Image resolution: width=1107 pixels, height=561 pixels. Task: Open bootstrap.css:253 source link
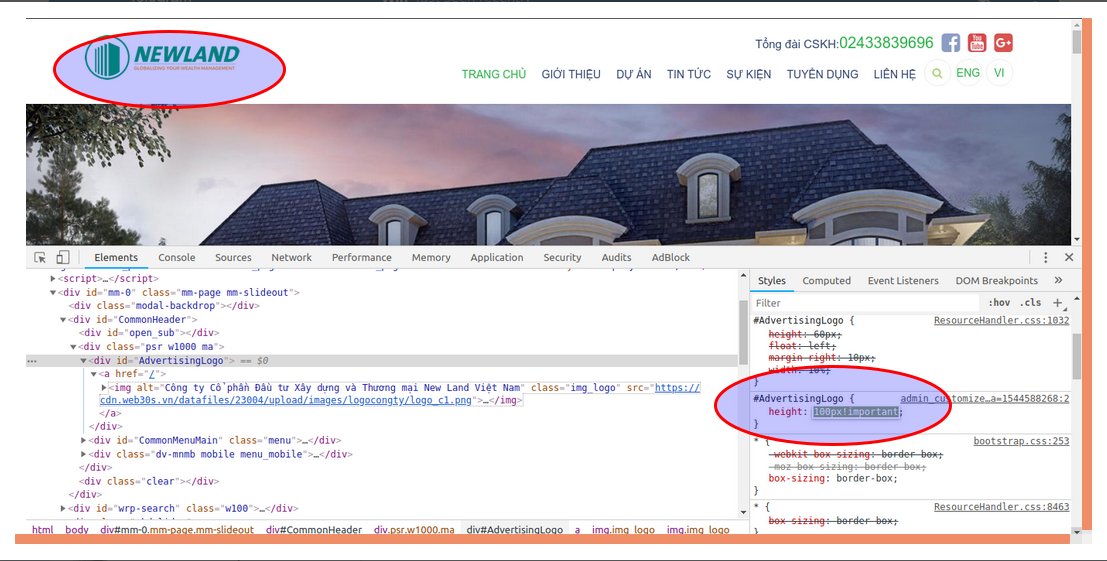1021,441
